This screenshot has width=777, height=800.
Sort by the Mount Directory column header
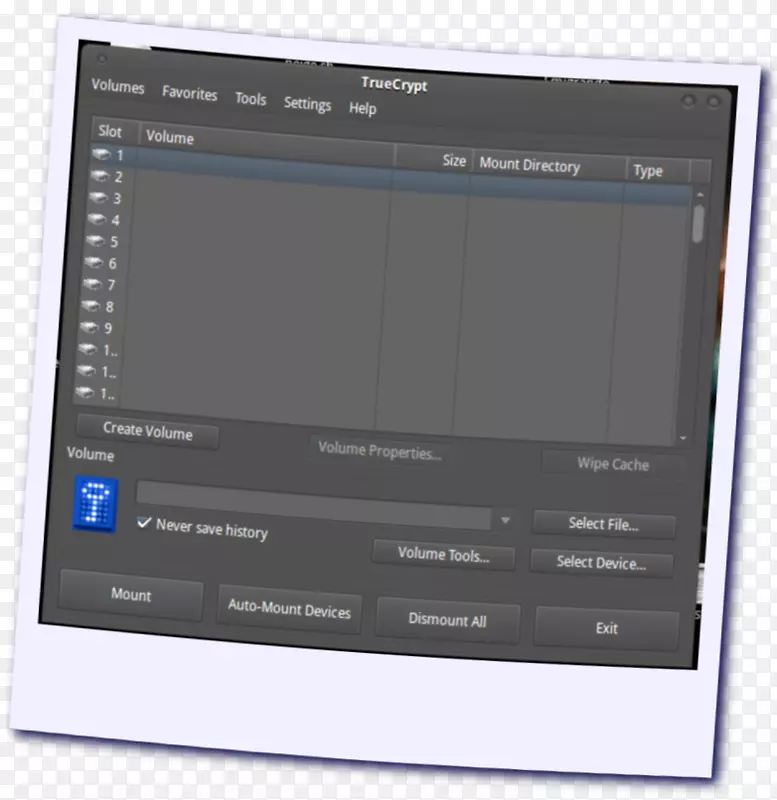pos(551,167)
